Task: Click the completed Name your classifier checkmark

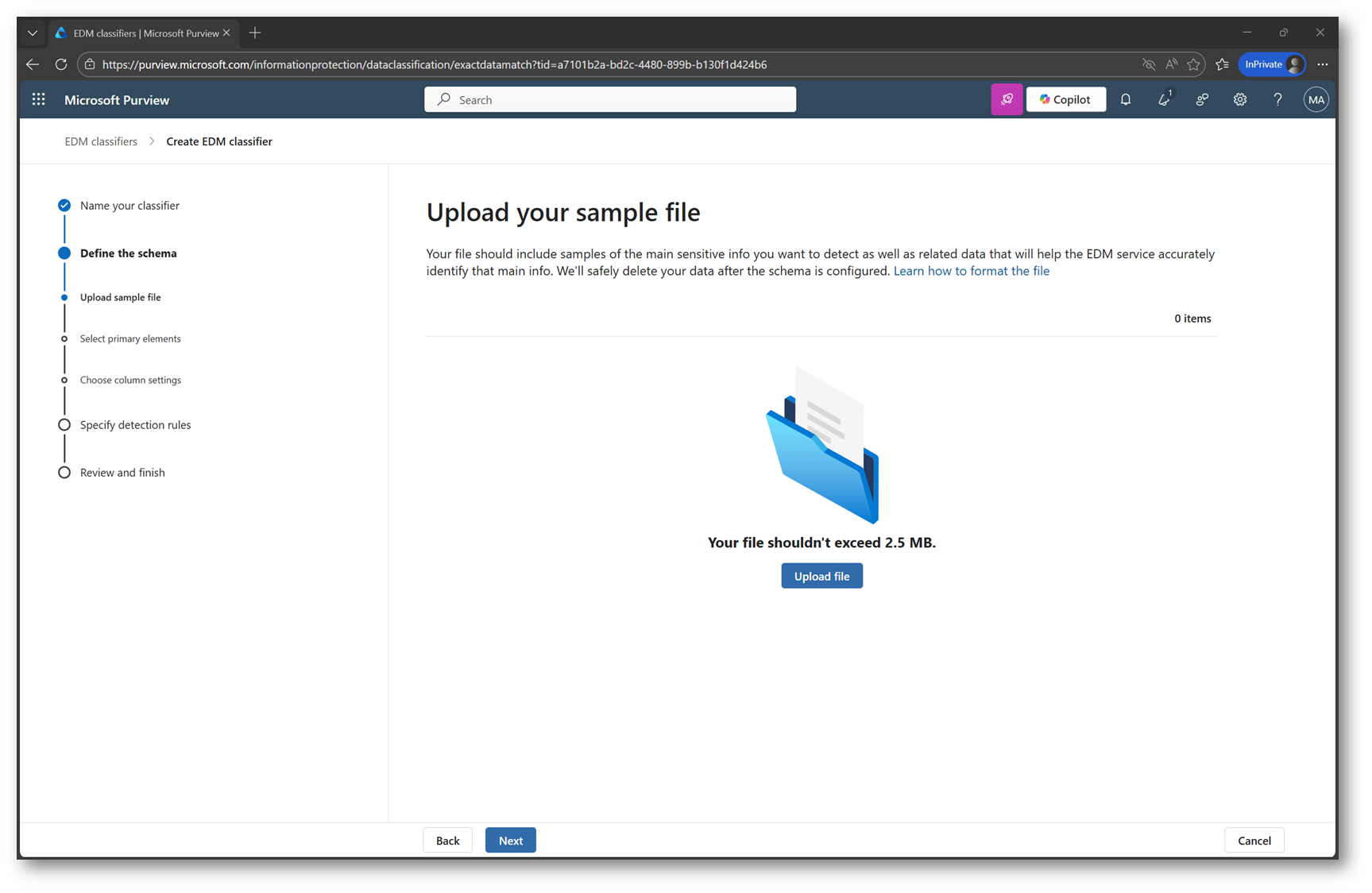Action: point(64,205)
